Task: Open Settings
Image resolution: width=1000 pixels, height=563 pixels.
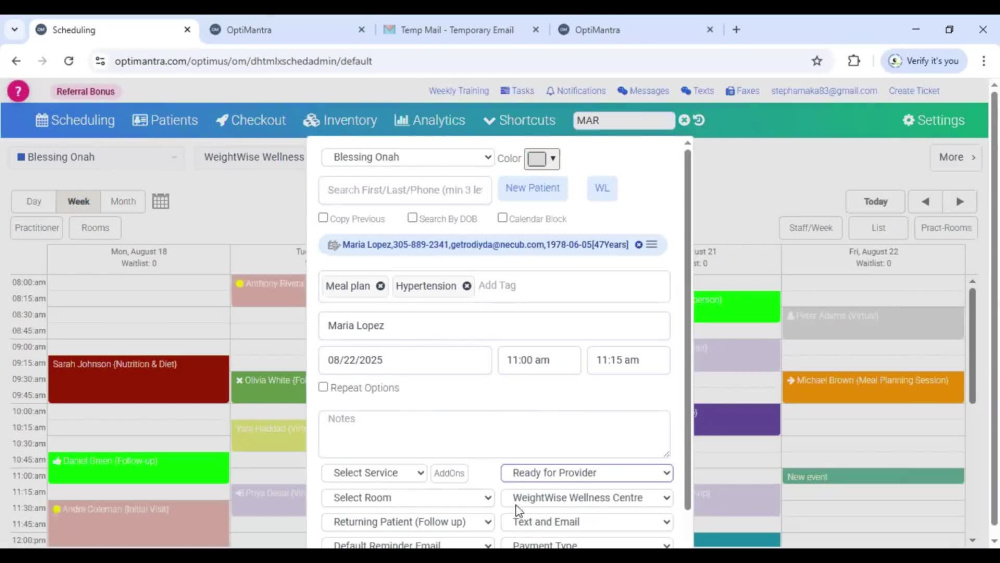Action: coord(934,120)
